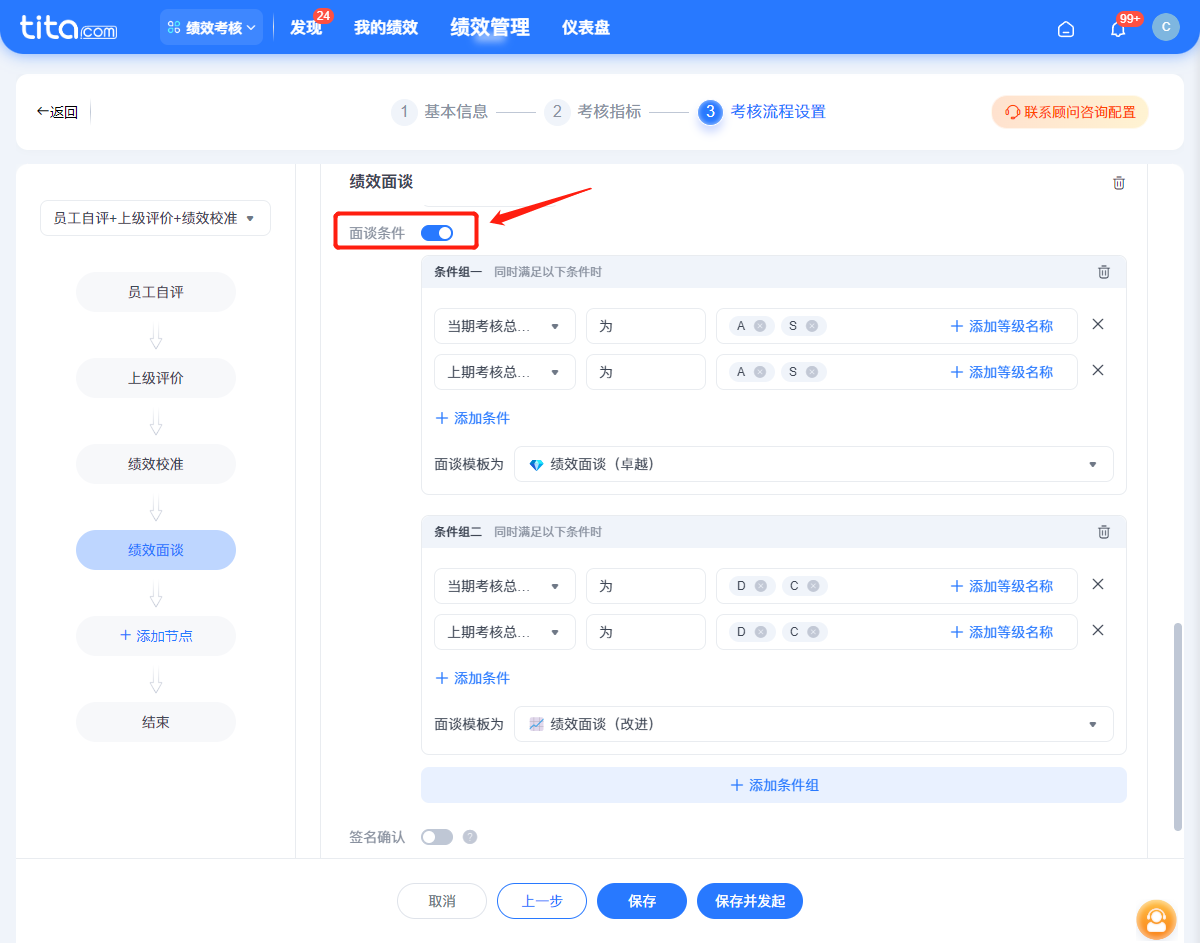1200x943 pixels.
Task: Click the 为 input field in 条件组一
Action: (x=645, y=325)
